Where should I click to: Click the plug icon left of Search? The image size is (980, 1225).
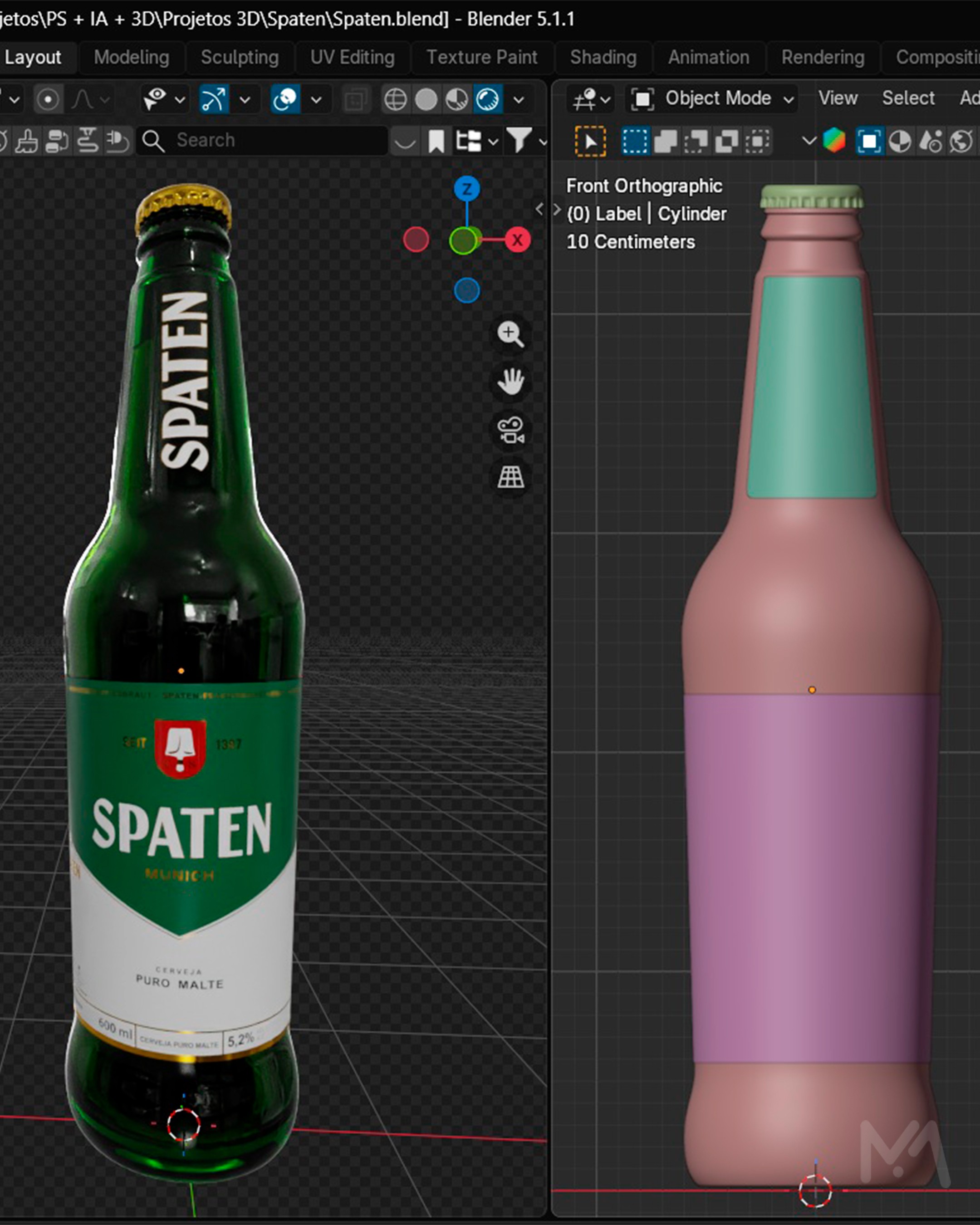pyautogui.click(x=117, y=141)
